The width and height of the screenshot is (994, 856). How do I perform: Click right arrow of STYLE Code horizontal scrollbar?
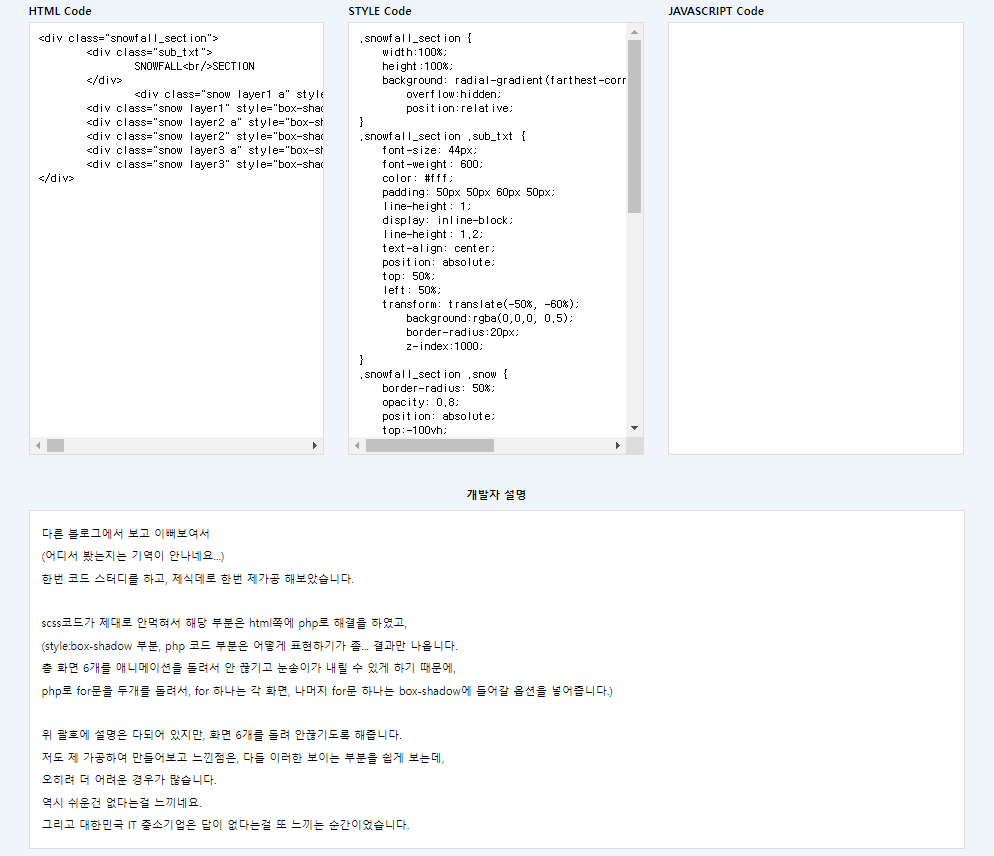(618, 445)
